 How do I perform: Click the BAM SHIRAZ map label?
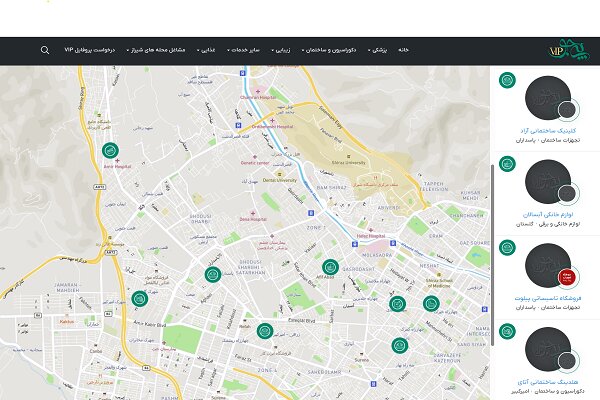pos(331,188)
